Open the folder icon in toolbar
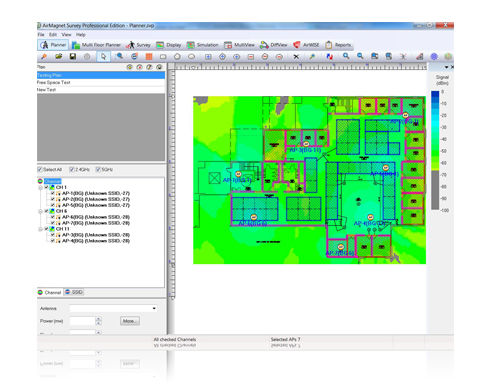 tap(59, 57)
